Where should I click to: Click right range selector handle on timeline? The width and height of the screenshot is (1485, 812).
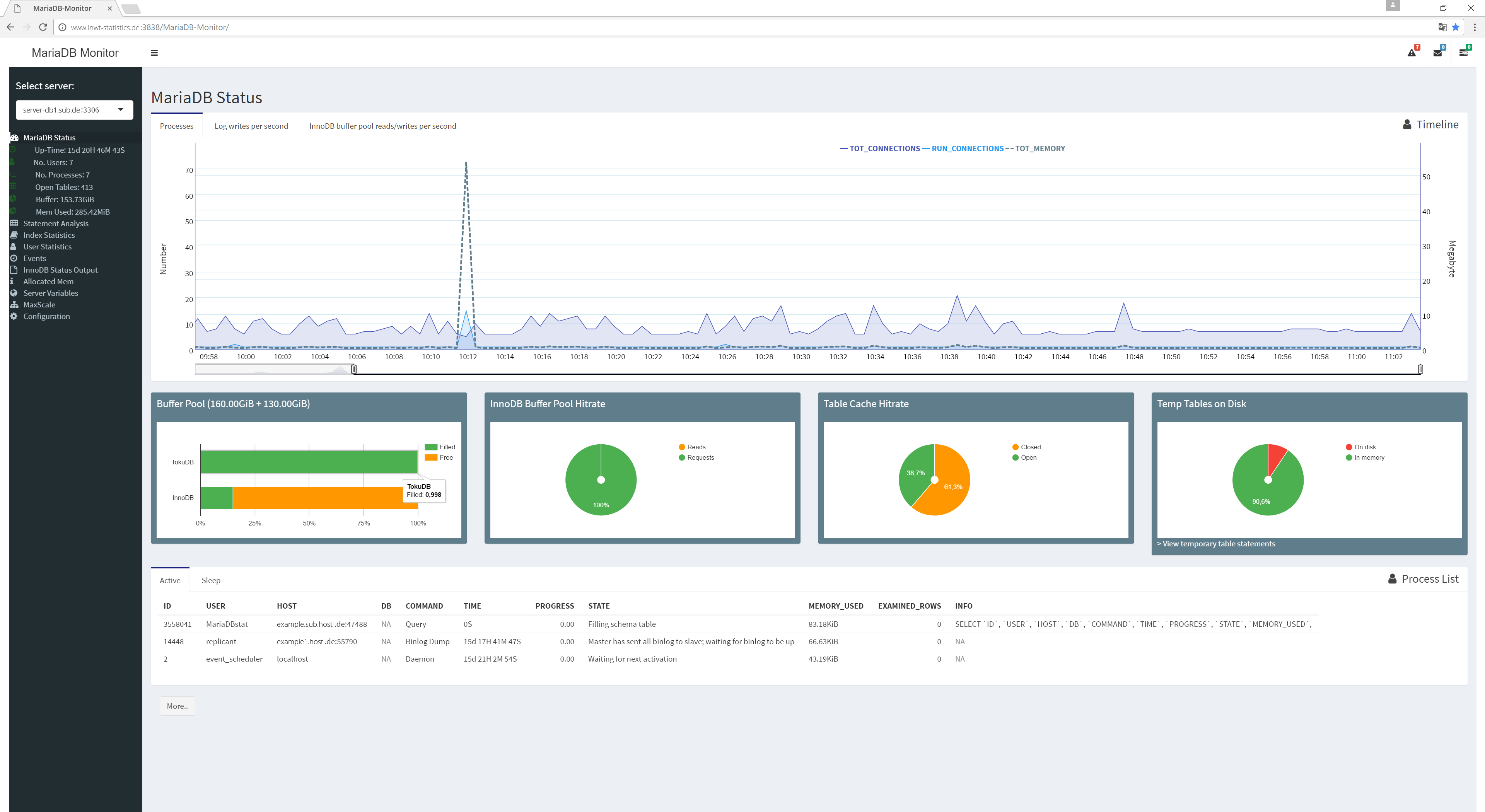pos(1420,369)
